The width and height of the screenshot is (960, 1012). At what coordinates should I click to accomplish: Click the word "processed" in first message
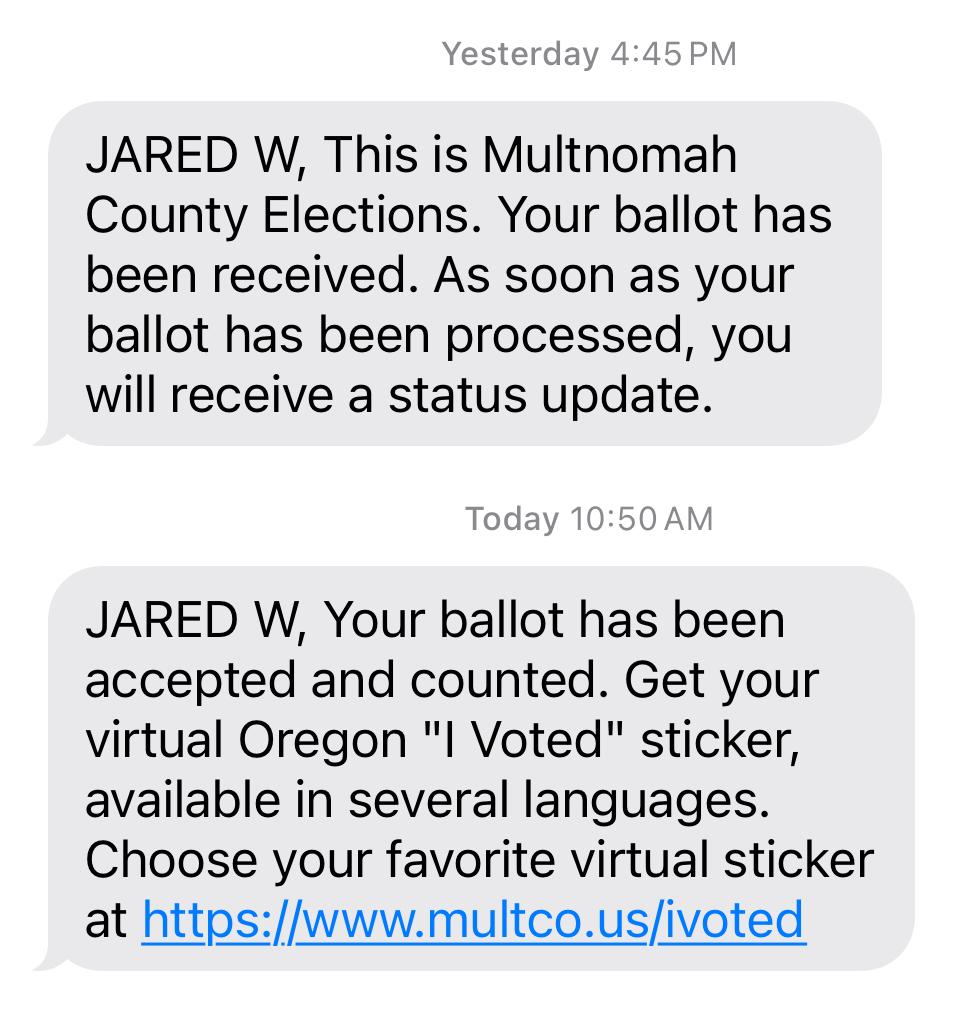566,336
